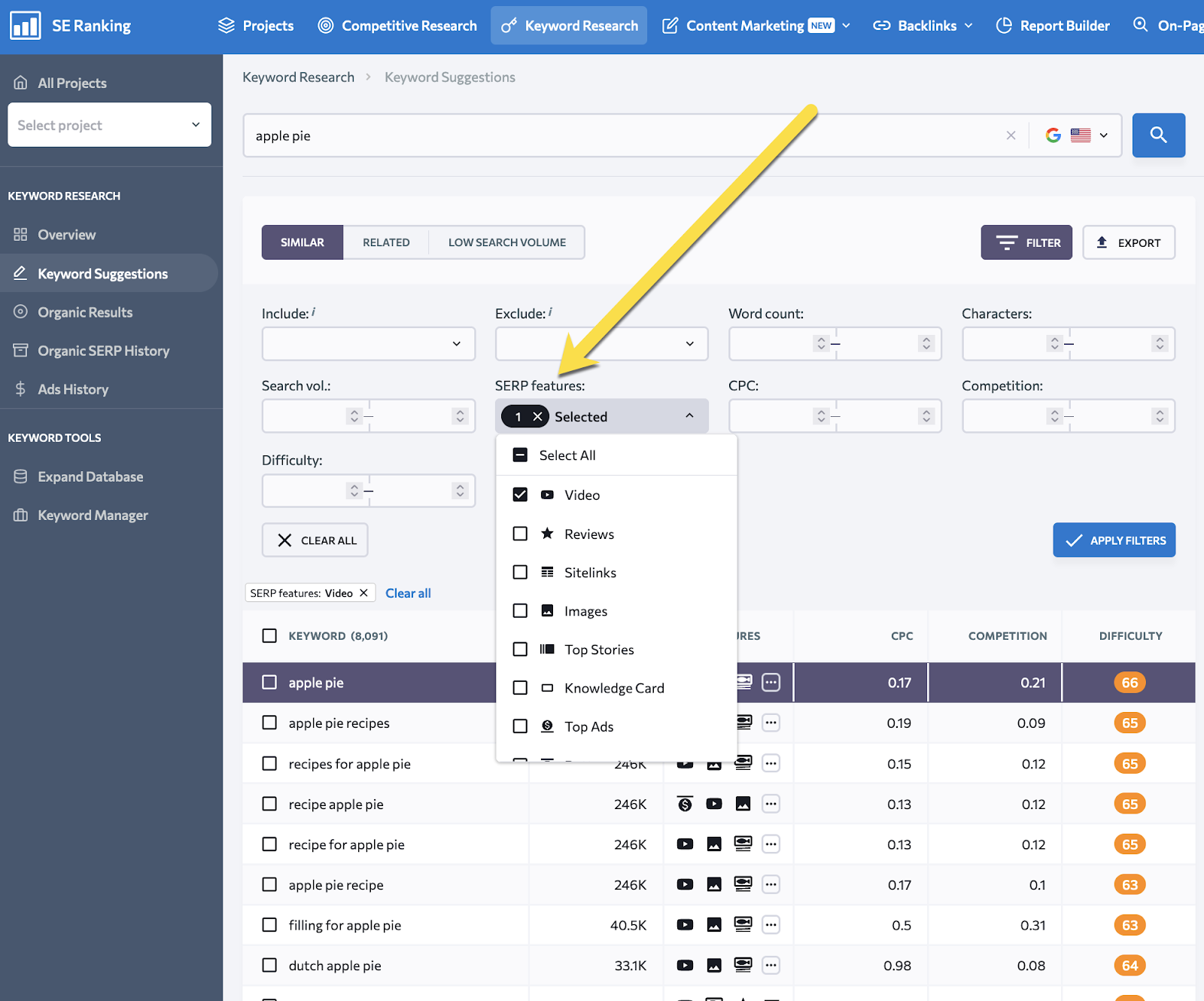Click the SE Ranking logo icon
The height and width of the screenshot is (1001, 1204).
click(25, 26)
